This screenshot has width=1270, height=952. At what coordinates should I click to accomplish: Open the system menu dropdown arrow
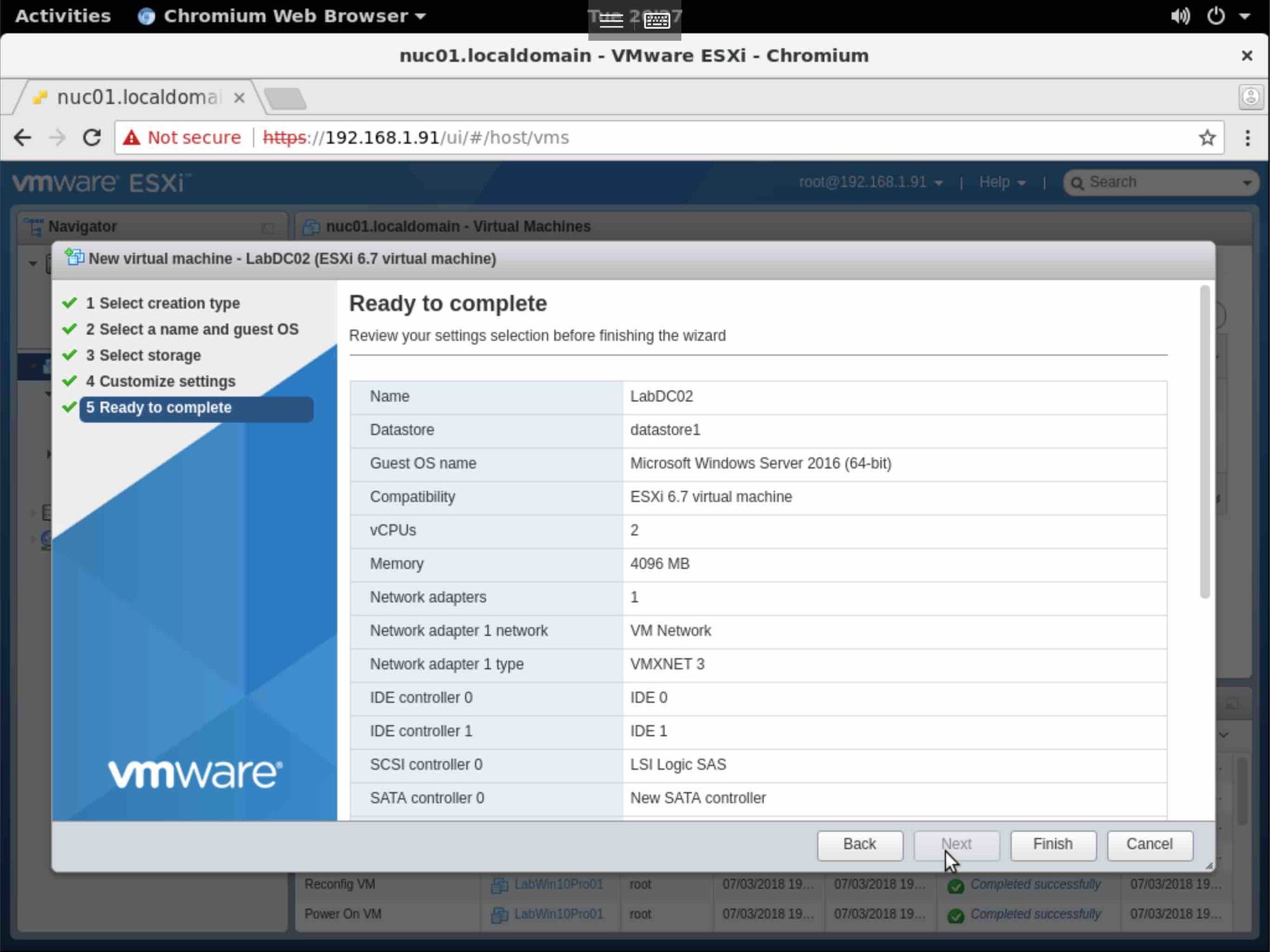point(1245,17)
